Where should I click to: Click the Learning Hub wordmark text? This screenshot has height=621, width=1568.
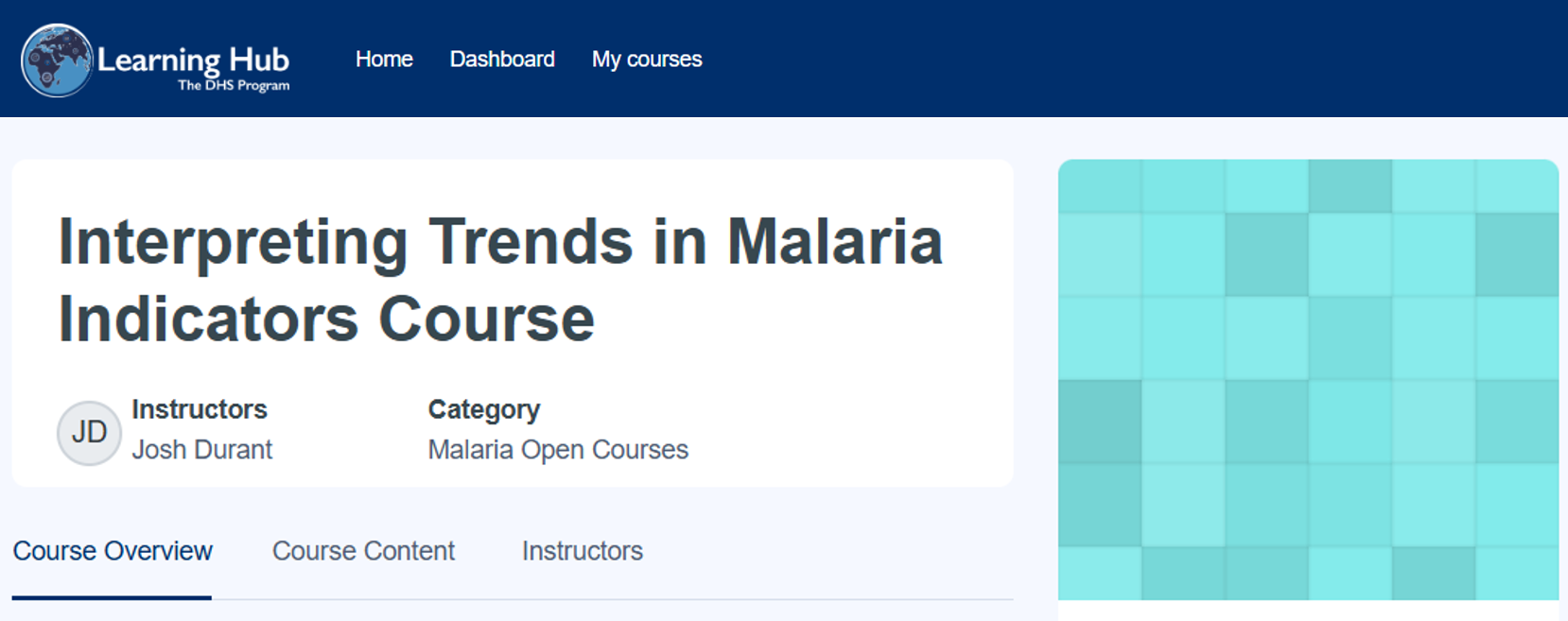tap(193, 59)
